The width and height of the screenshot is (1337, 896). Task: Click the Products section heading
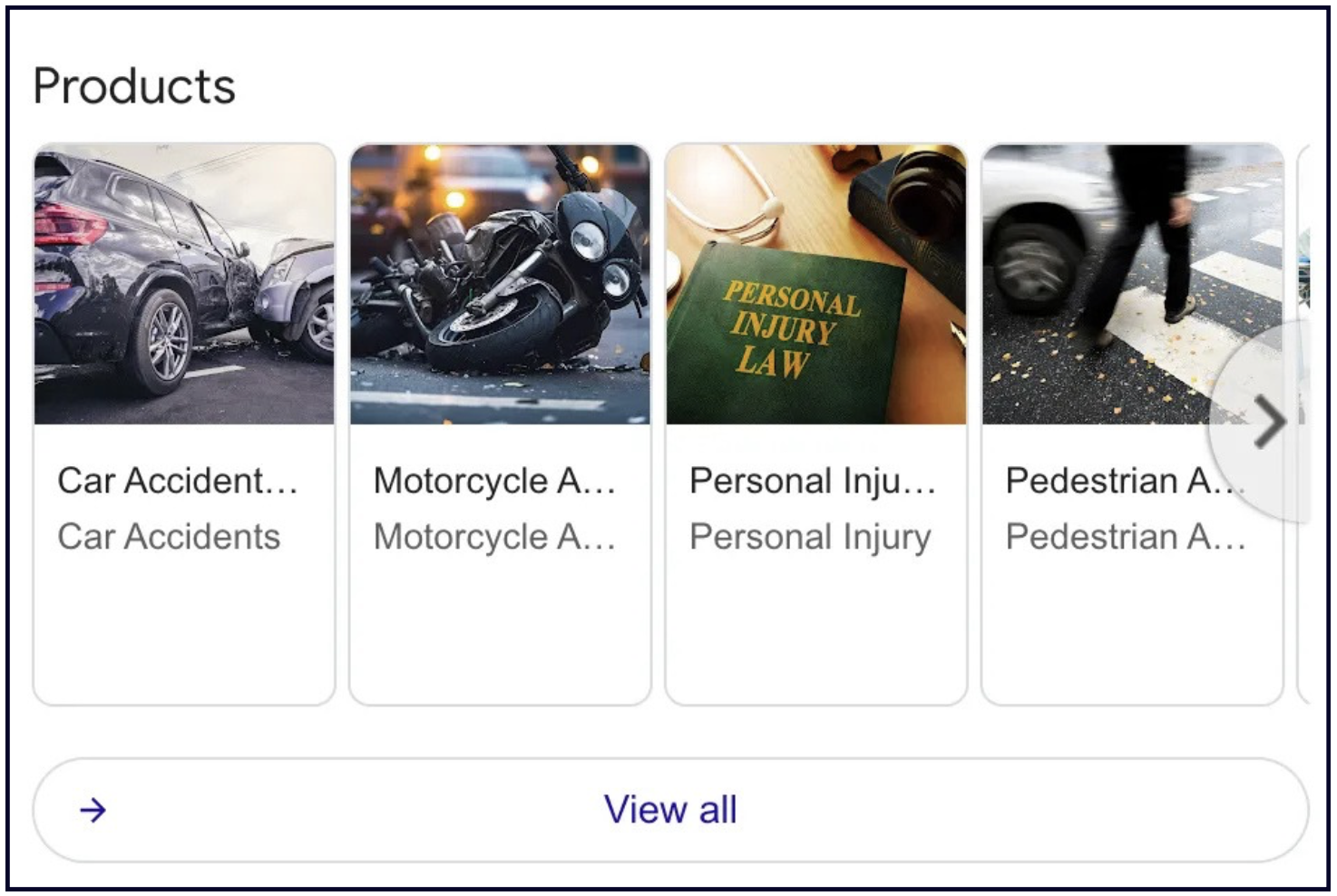(134, 87)
